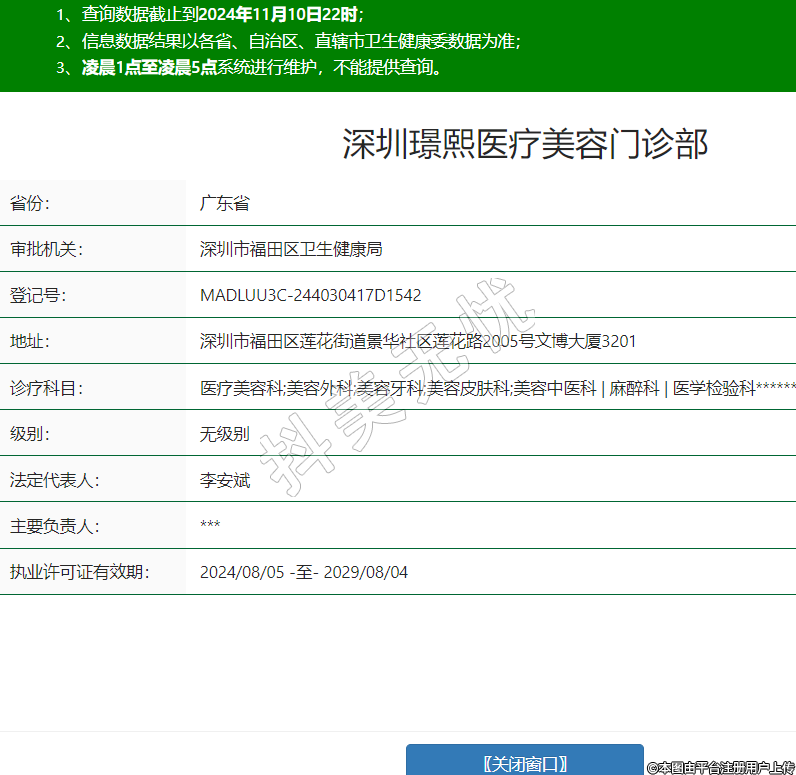
Task: Select the 广东省 province value
Action: pyautogui.click(x=224, y=203)
